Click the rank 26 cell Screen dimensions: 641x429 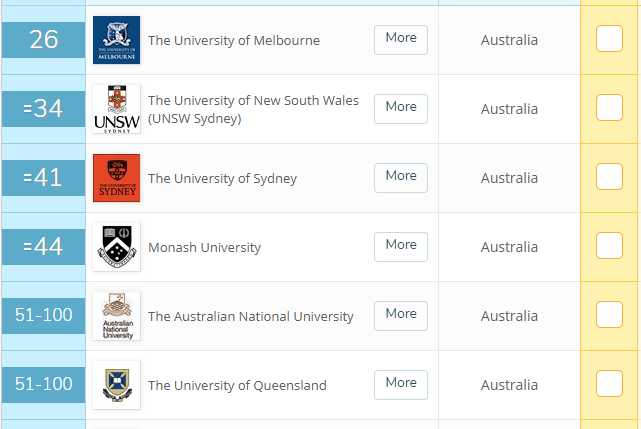(43, 40)
